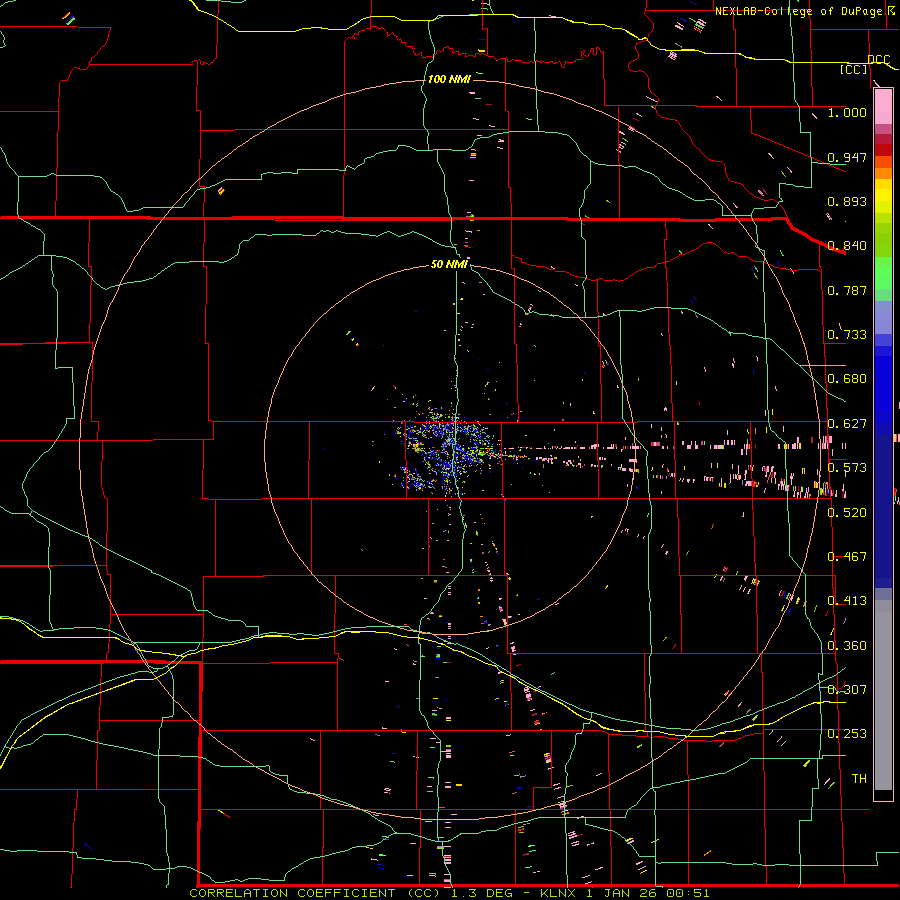
Task: Click the "100 NMI" range ring label
Action: (449, 79)
